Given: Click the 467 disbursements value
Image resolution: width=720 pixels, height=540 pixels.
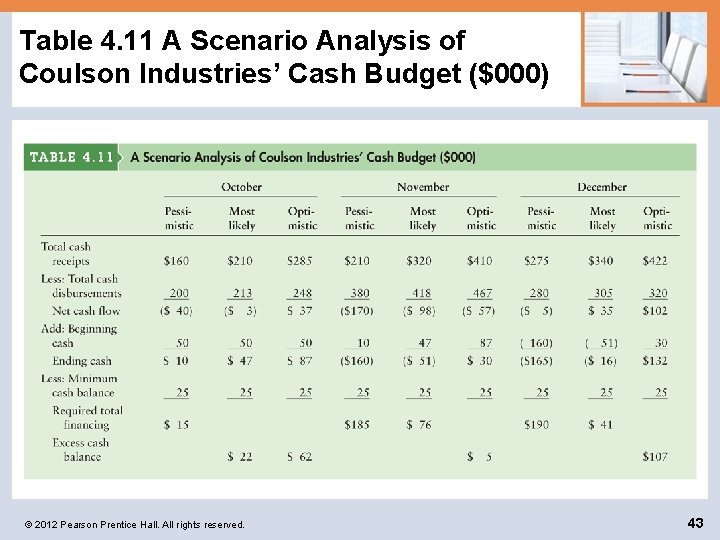Looking at the screenshot, I should tap(482, 293).
